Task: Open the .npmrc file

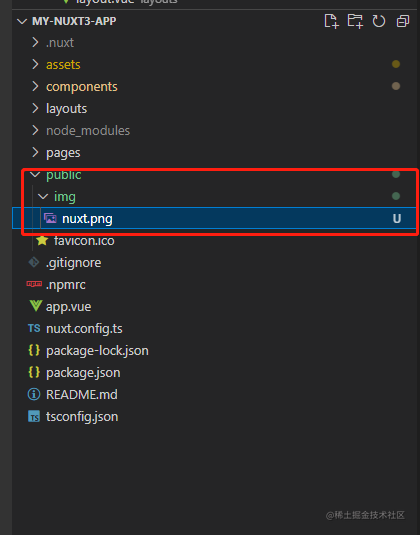Action: click(x=214, y=285)
